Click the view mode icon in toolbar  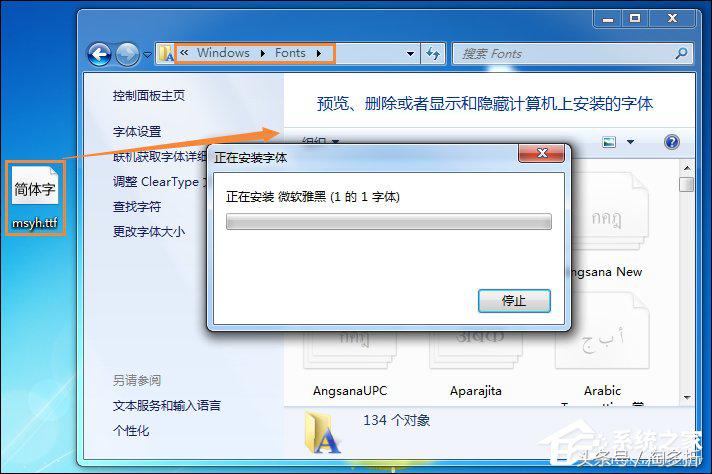point(609,142)
